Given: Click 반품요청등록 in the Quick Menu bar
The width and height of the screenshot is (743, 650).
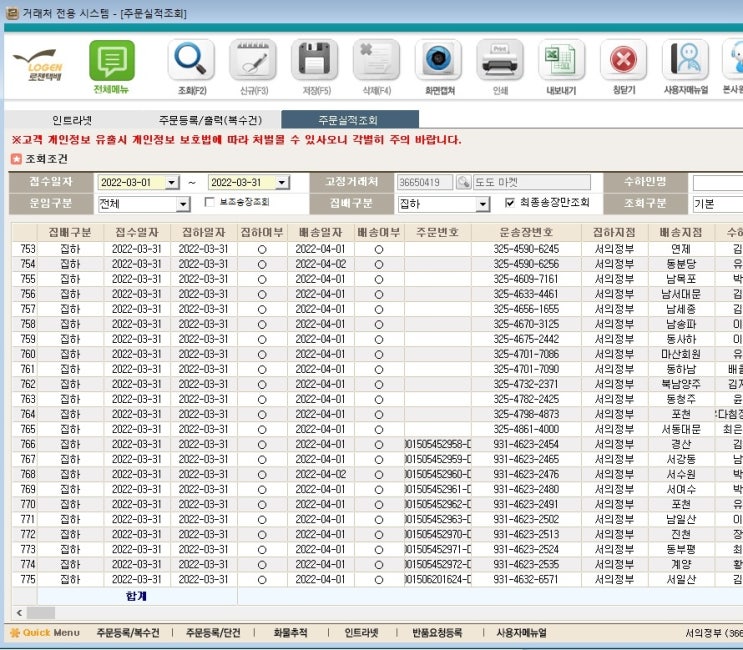Looking at the screenshot, I should point(437,633).
